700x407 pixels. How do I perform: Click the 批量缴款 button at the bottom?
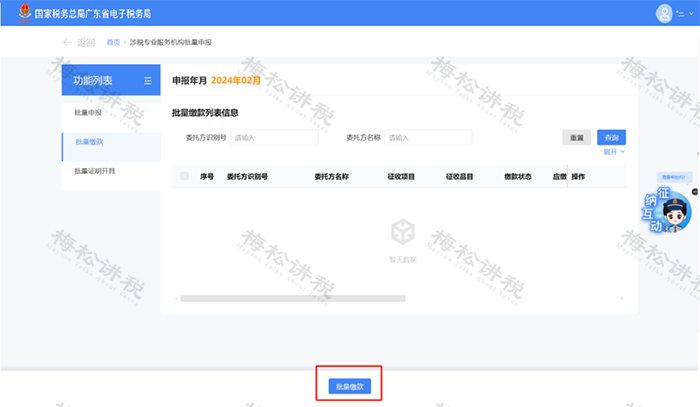350,386
